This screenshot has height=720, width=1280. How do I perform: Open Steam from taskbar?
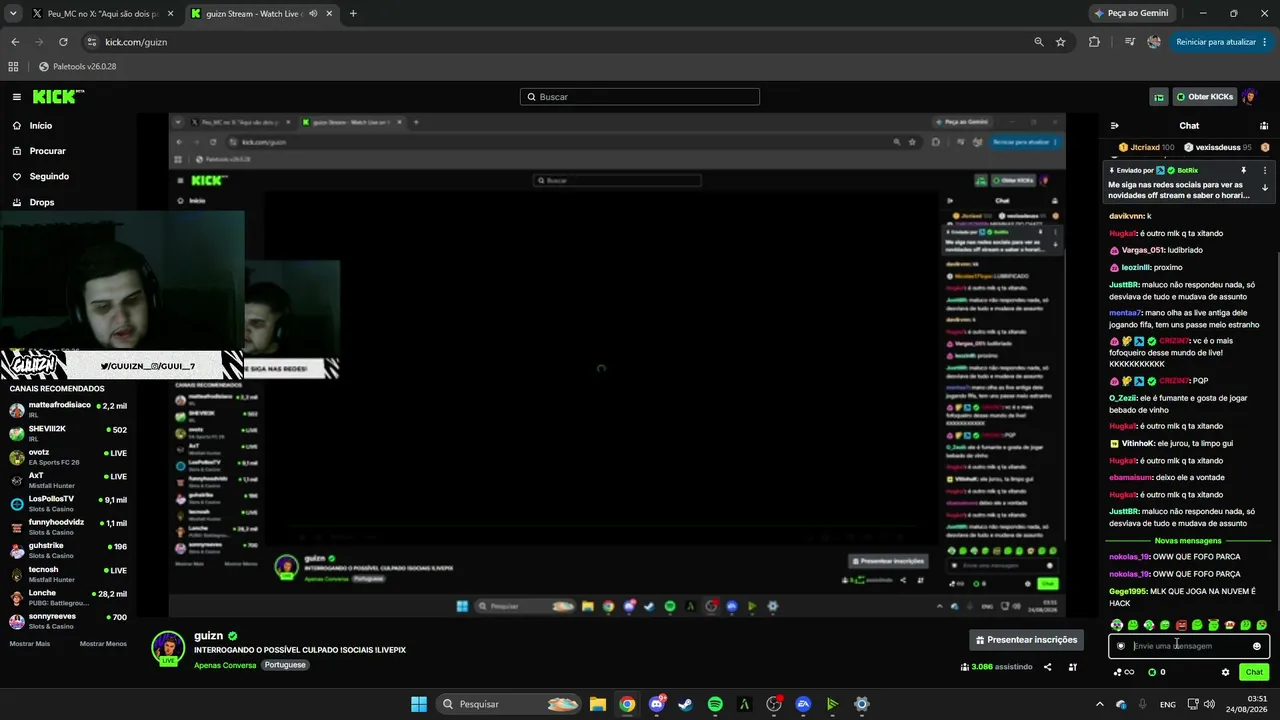coord(685,704)
